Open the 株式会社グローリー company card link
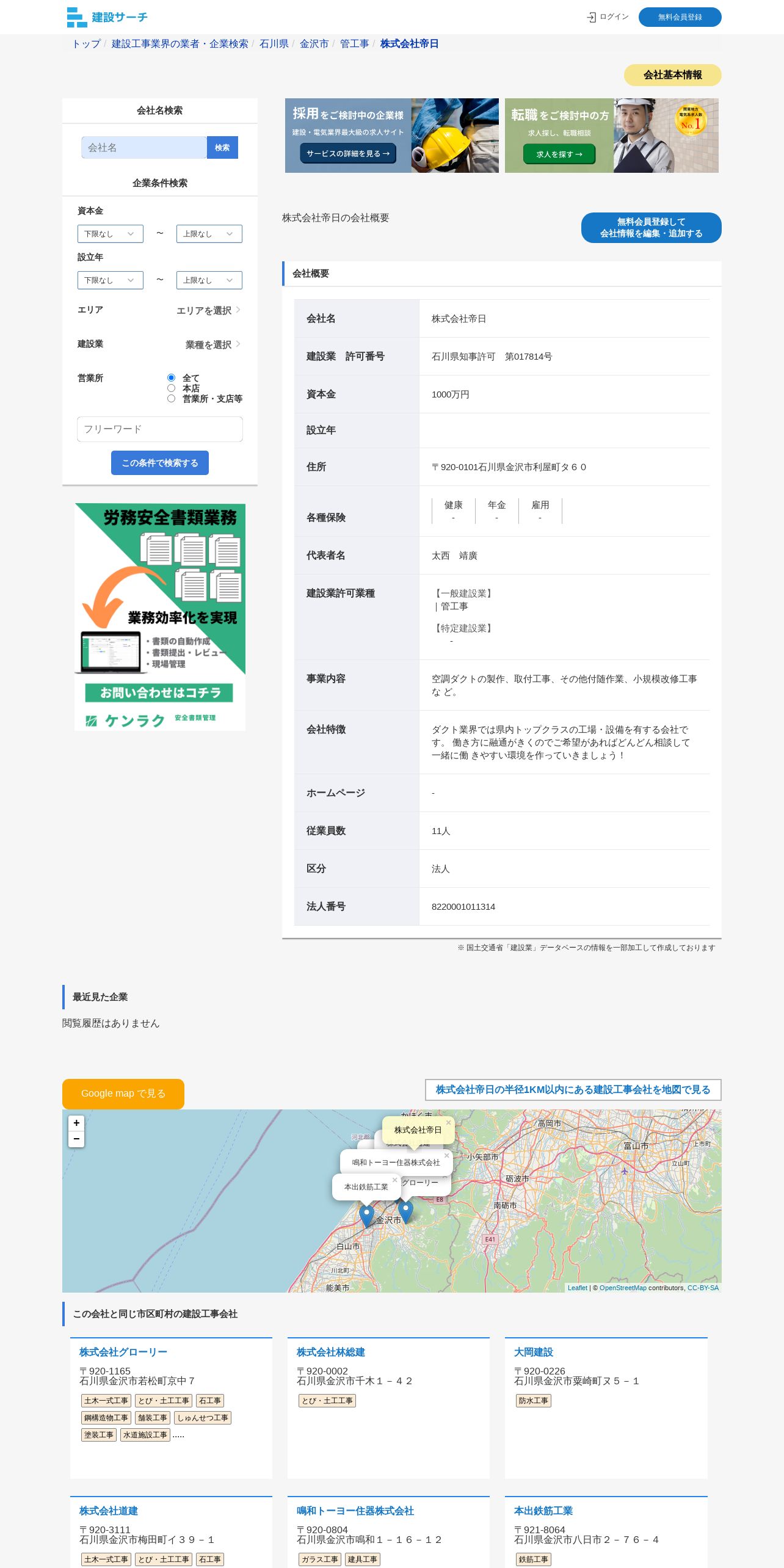This screenshot has width=784, height=1568. 123,1352
